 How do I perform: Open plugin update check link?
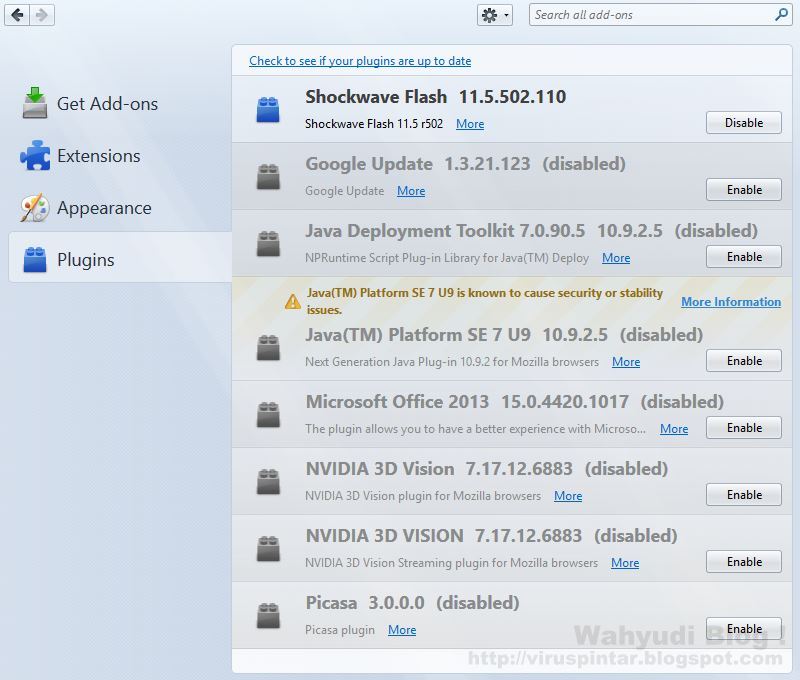coord(360,61)
